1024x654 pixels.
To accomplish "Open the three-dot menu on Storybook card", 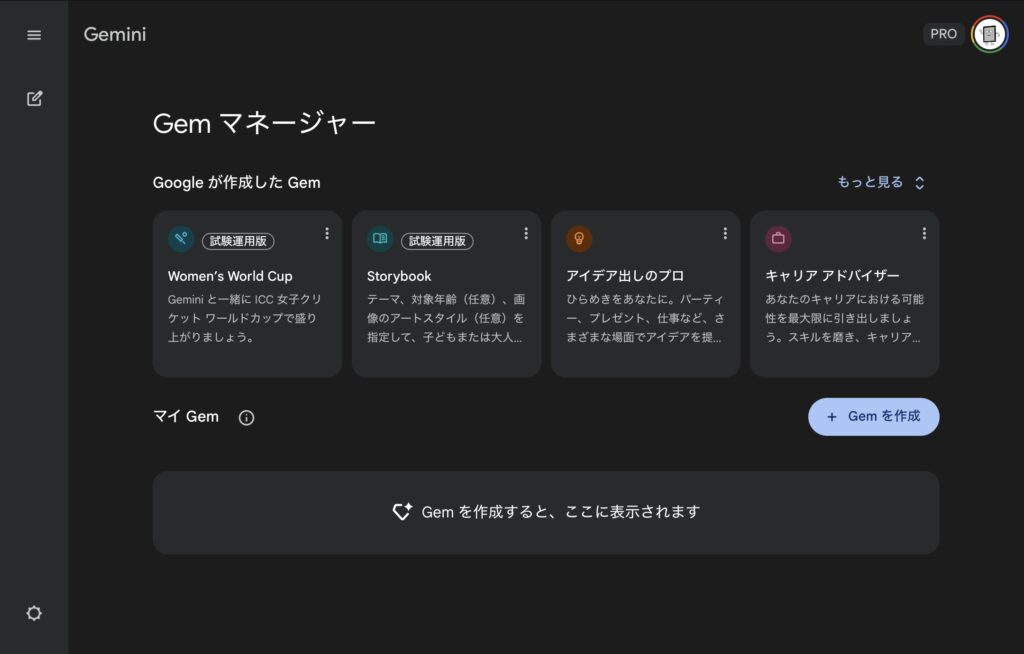I will 526,234.
